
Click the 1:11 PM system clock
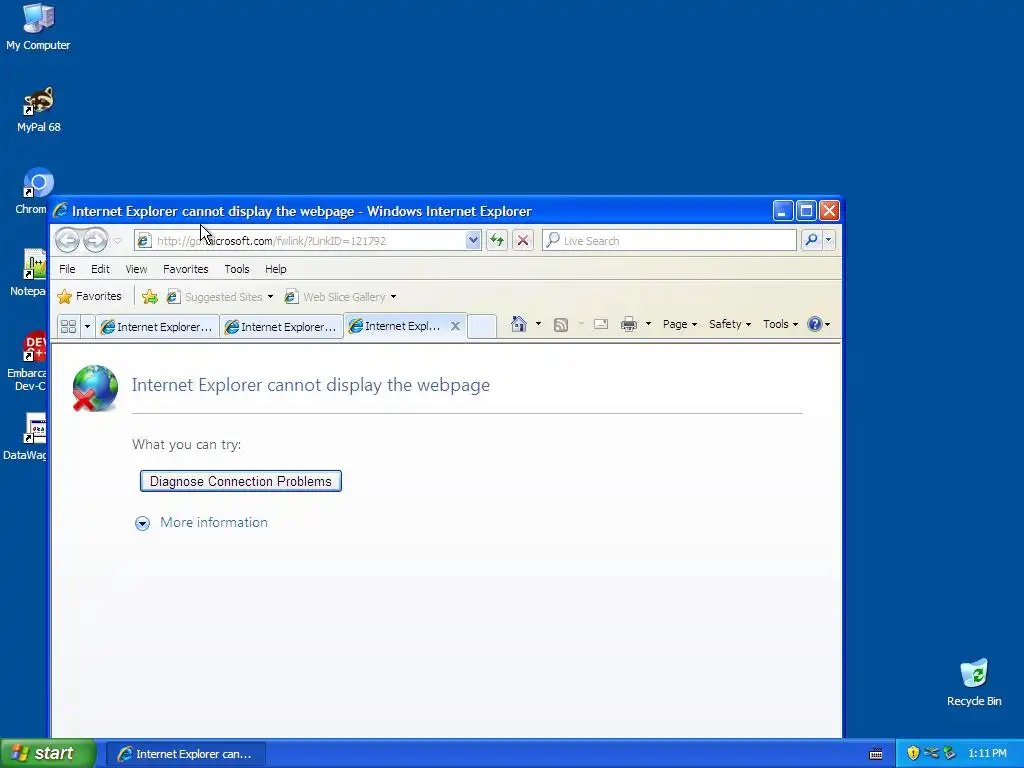987,754
